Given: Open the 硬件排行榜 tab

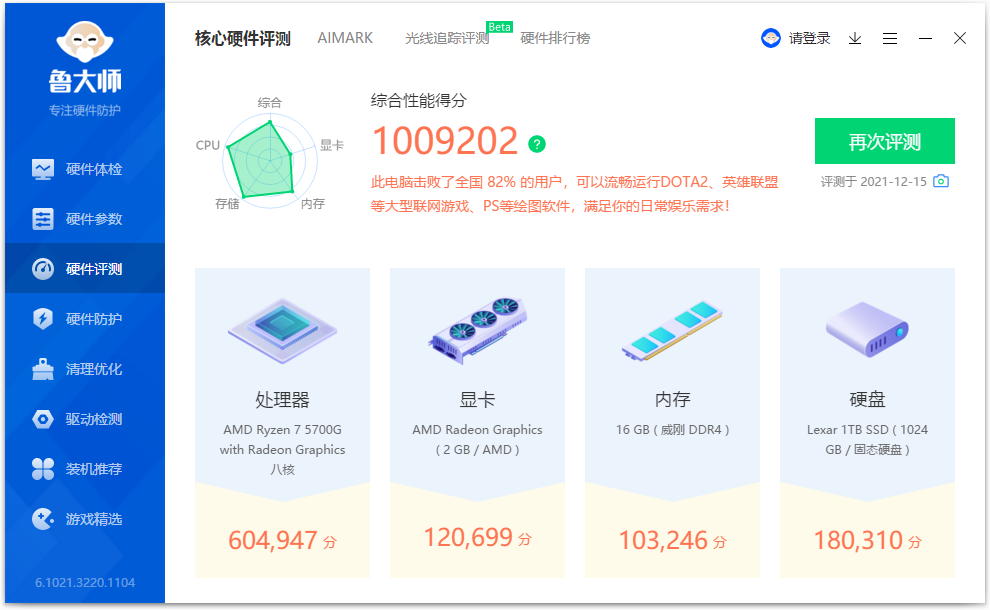Looking at the screenshot, I should [x=553, y=39].
